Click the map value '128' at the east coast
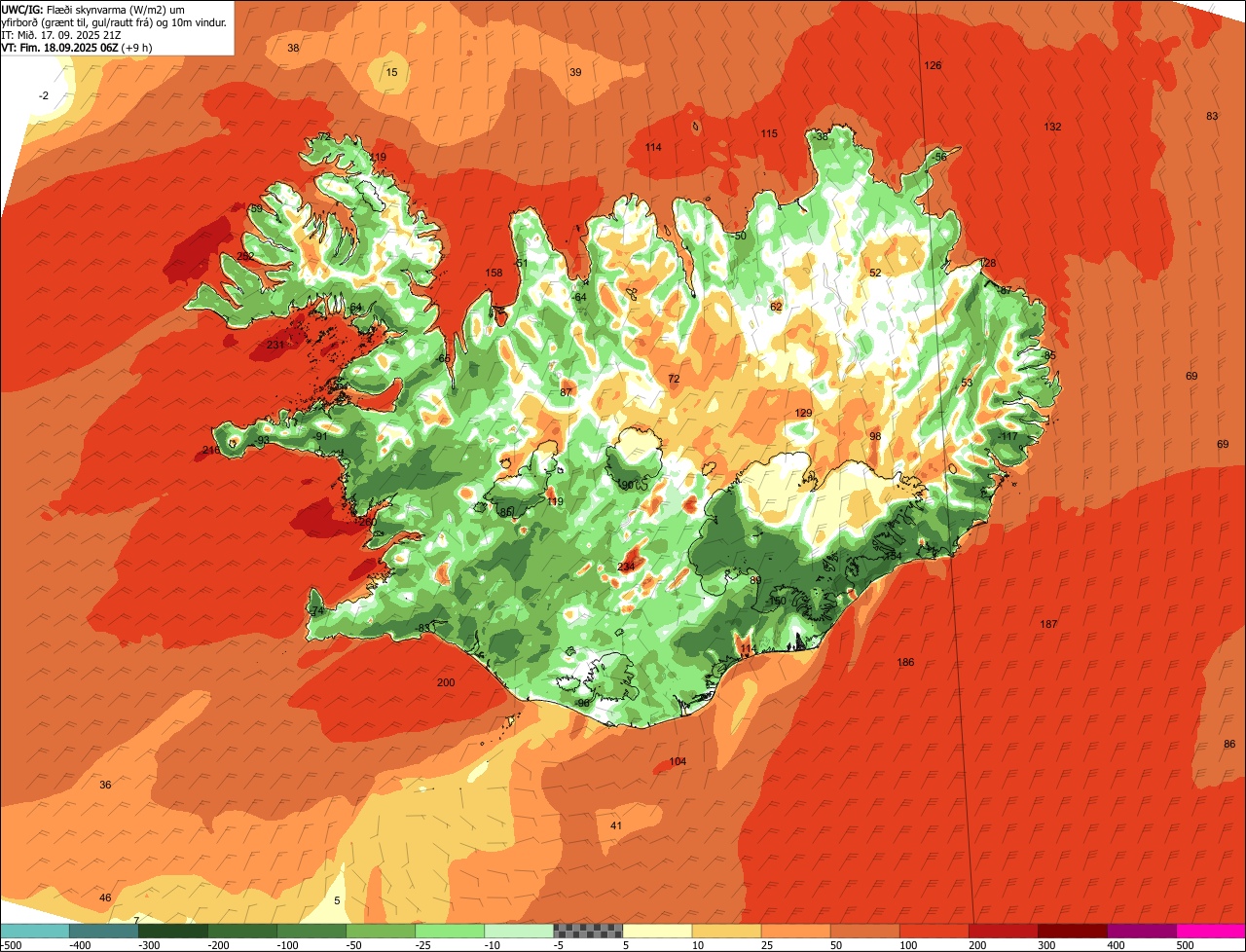This screenshot has height=952, width=1246. point(988,263)
